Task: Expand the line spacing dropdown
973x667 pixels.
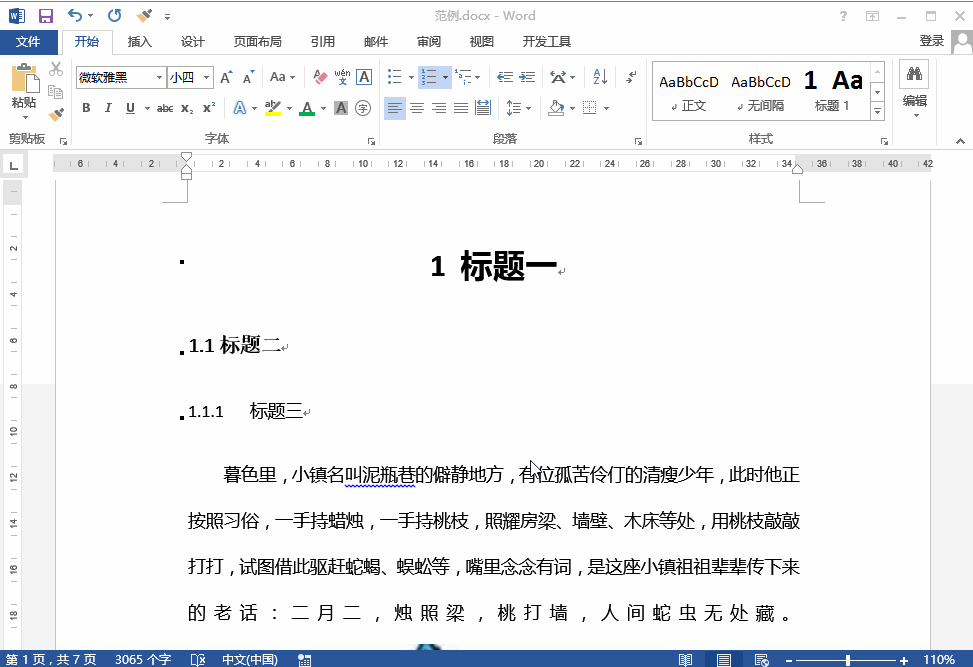Action: click(527, 108)
